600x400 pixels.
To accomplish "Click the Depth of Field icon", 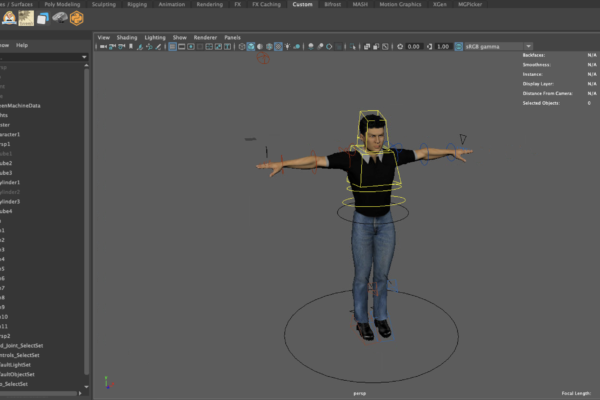I will tap(338, 47).
